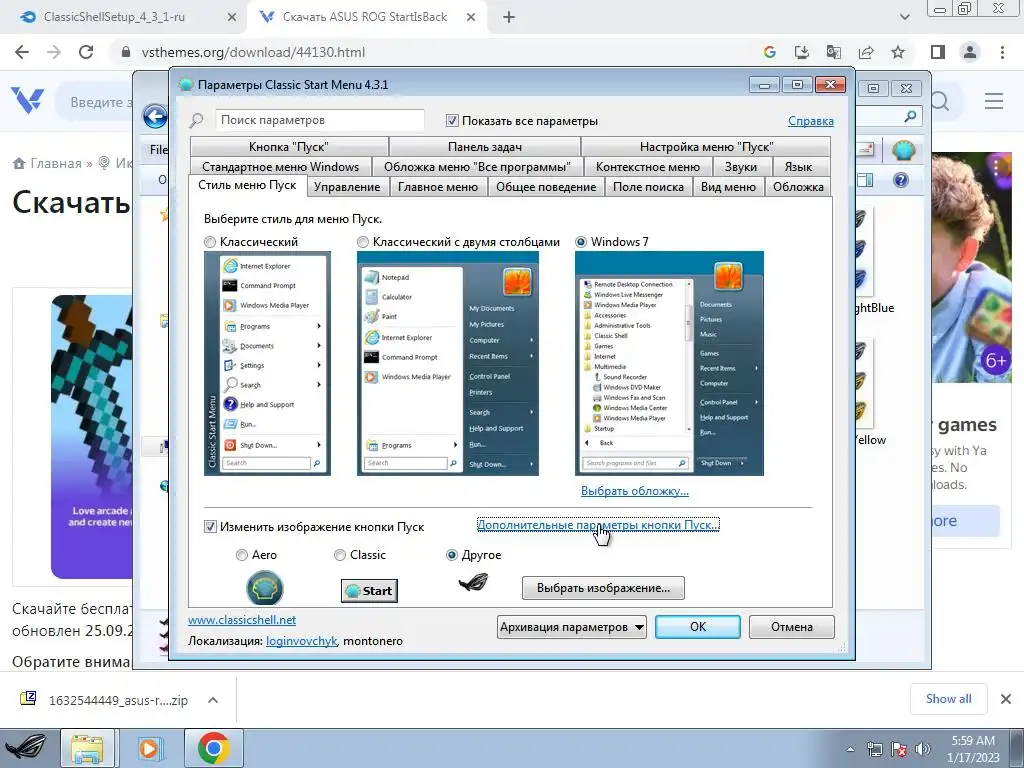
Task: Click the Поиск параметров search field
Action: click(x=319, y=120)
